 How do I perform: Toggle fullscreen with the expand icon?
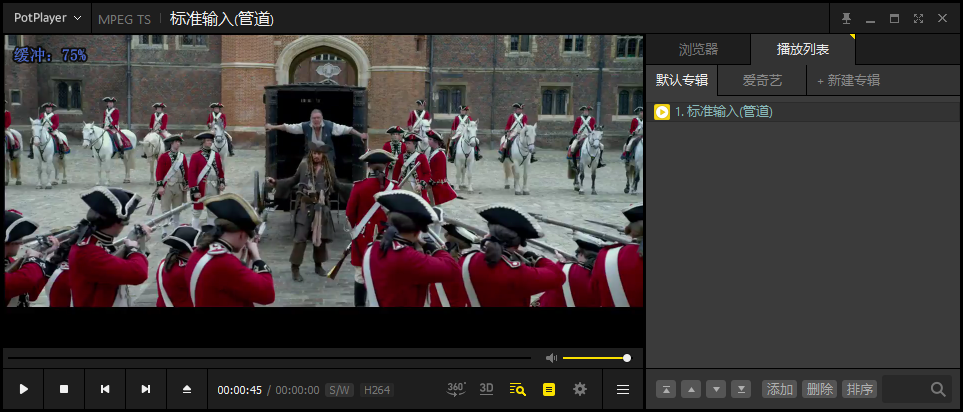click(918, 18)
